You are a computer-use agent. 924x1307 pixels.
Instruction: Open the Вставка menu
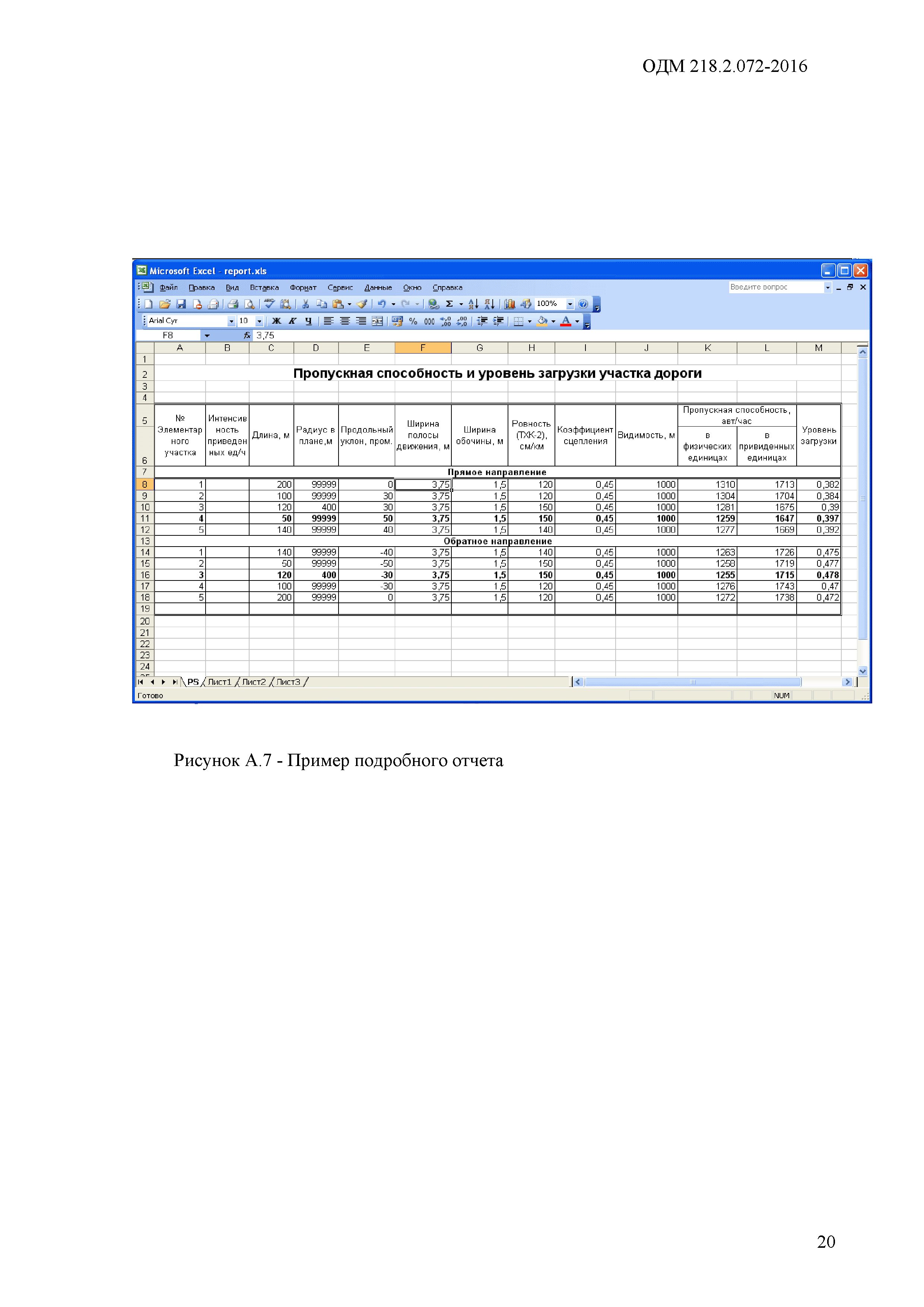click(x=264, y=288)
